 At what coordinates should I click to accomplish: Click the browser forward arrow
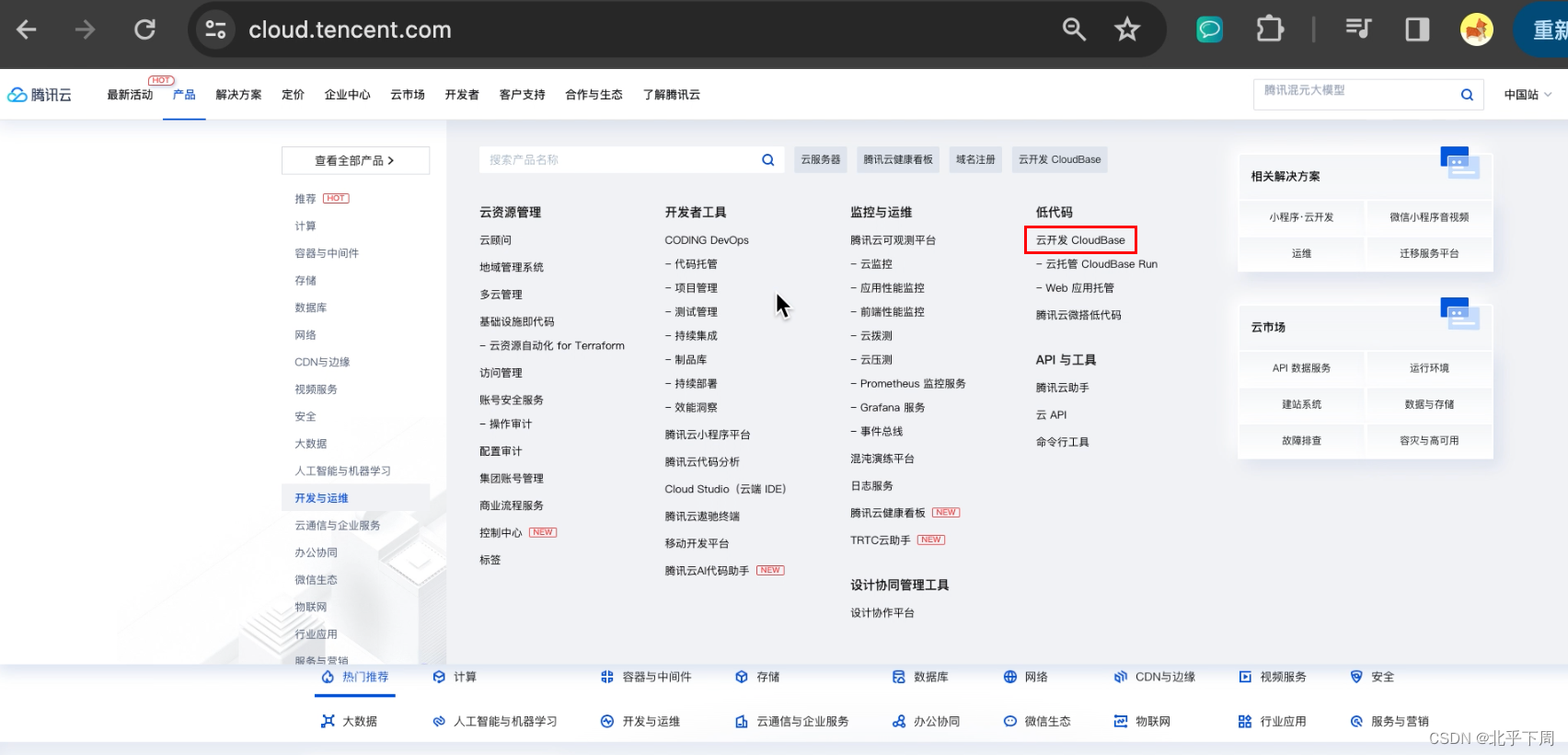pyautogui.click(x=85, y=29)
